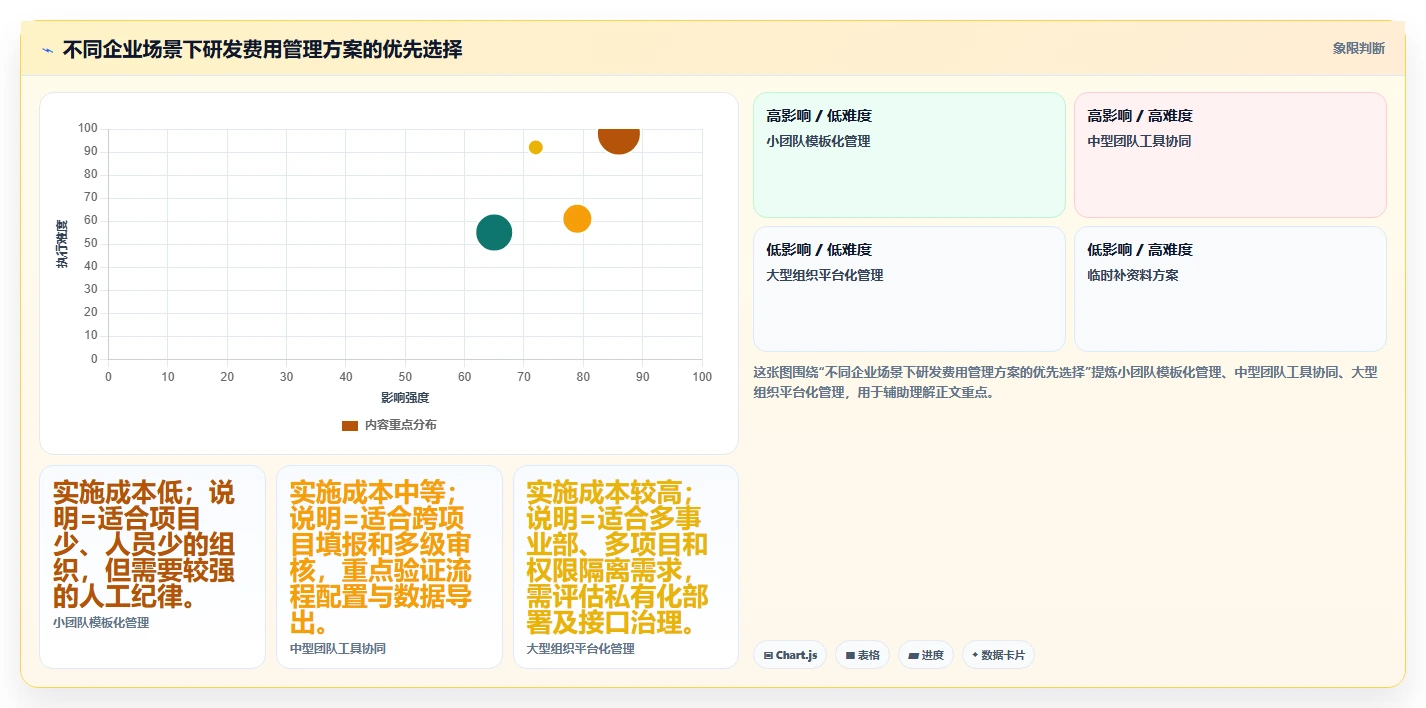Select the teal bubble in the chart
This screenshot has height=708, width=1426.
coord(494,233)
